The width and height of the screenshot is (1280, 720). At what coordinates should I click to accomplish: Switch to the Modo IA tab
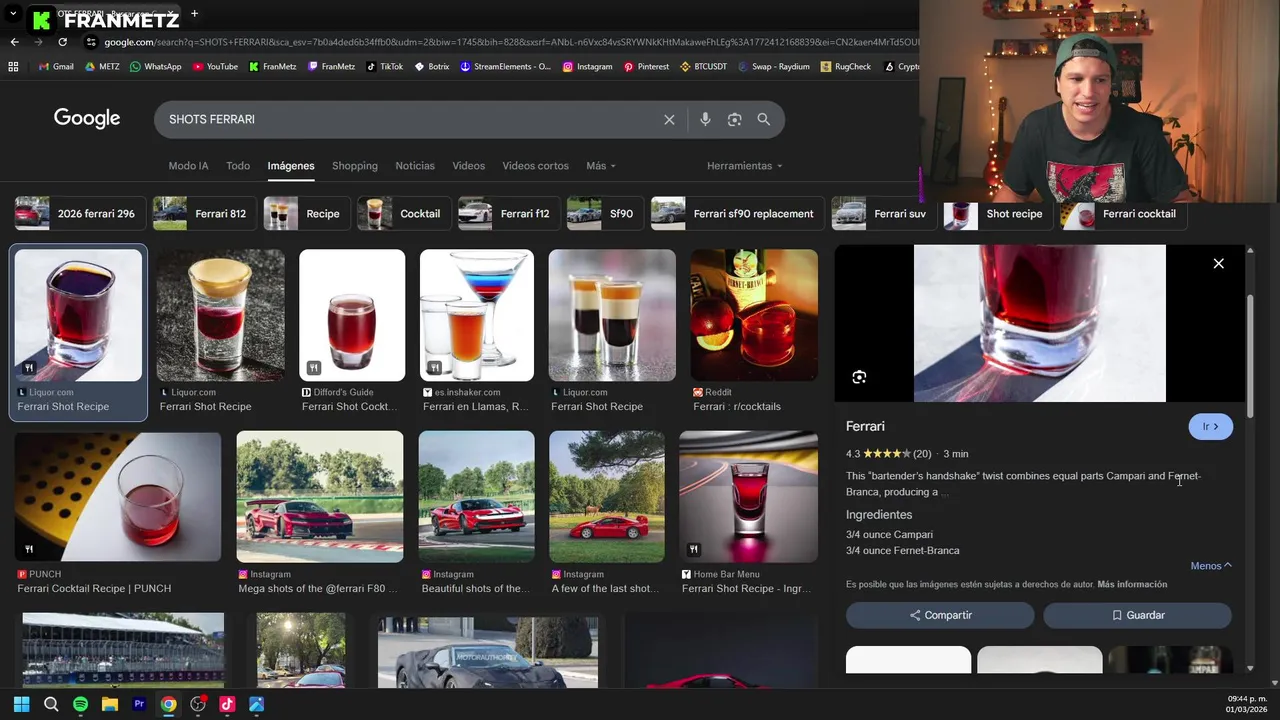(189, 166)
